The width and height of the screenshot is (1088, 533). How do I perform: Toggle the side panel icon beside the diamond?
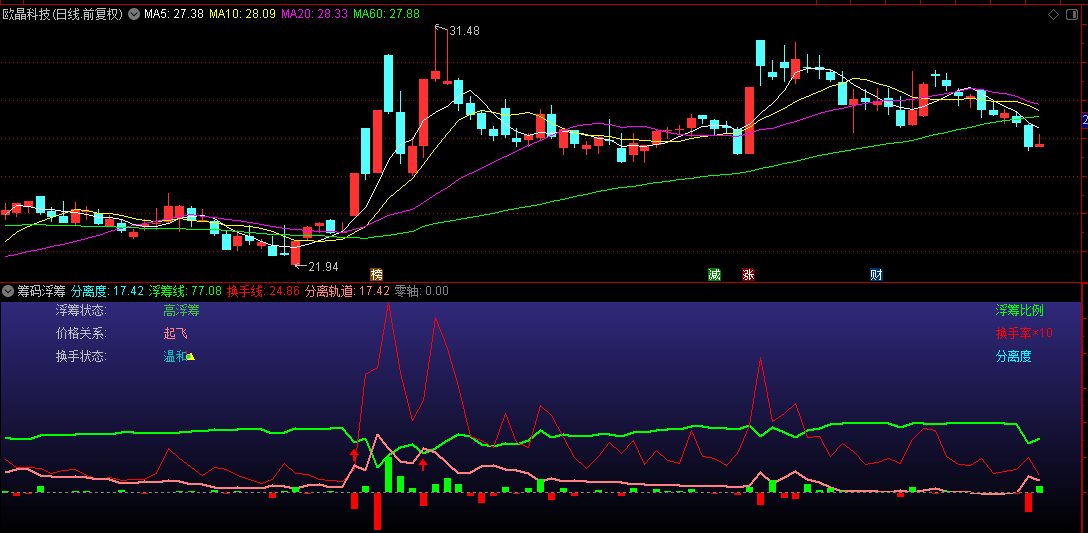[x=1072, y=14]
